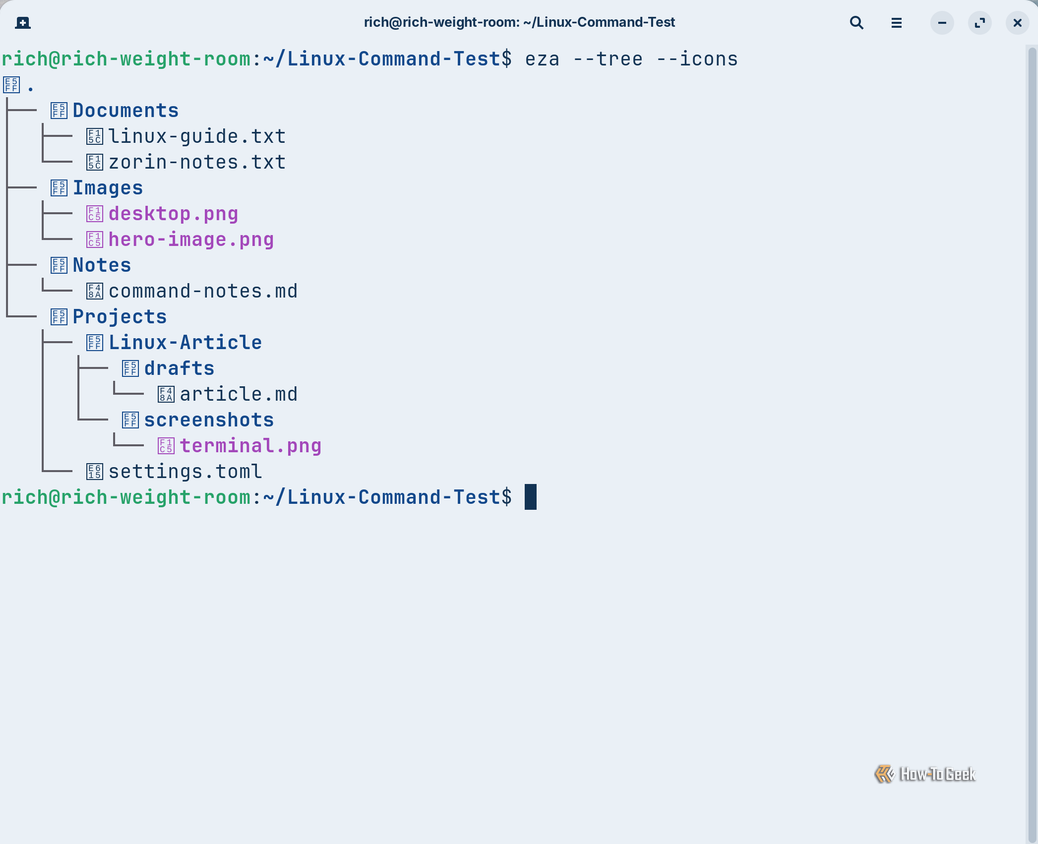
Task: Open the hamburger menu
Action: [x=896, y=23]
